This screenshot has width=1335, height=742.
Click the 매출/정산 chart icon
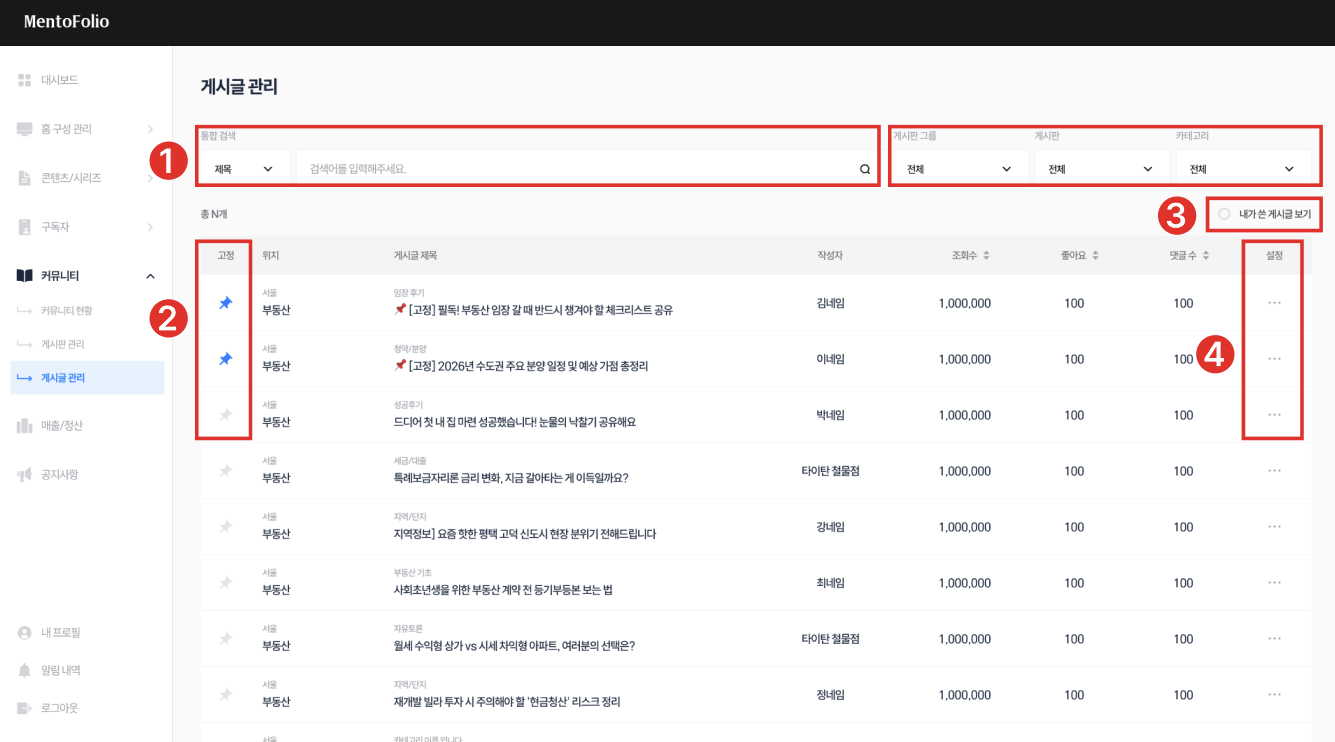pyautogui.click(x=25, y=426)
